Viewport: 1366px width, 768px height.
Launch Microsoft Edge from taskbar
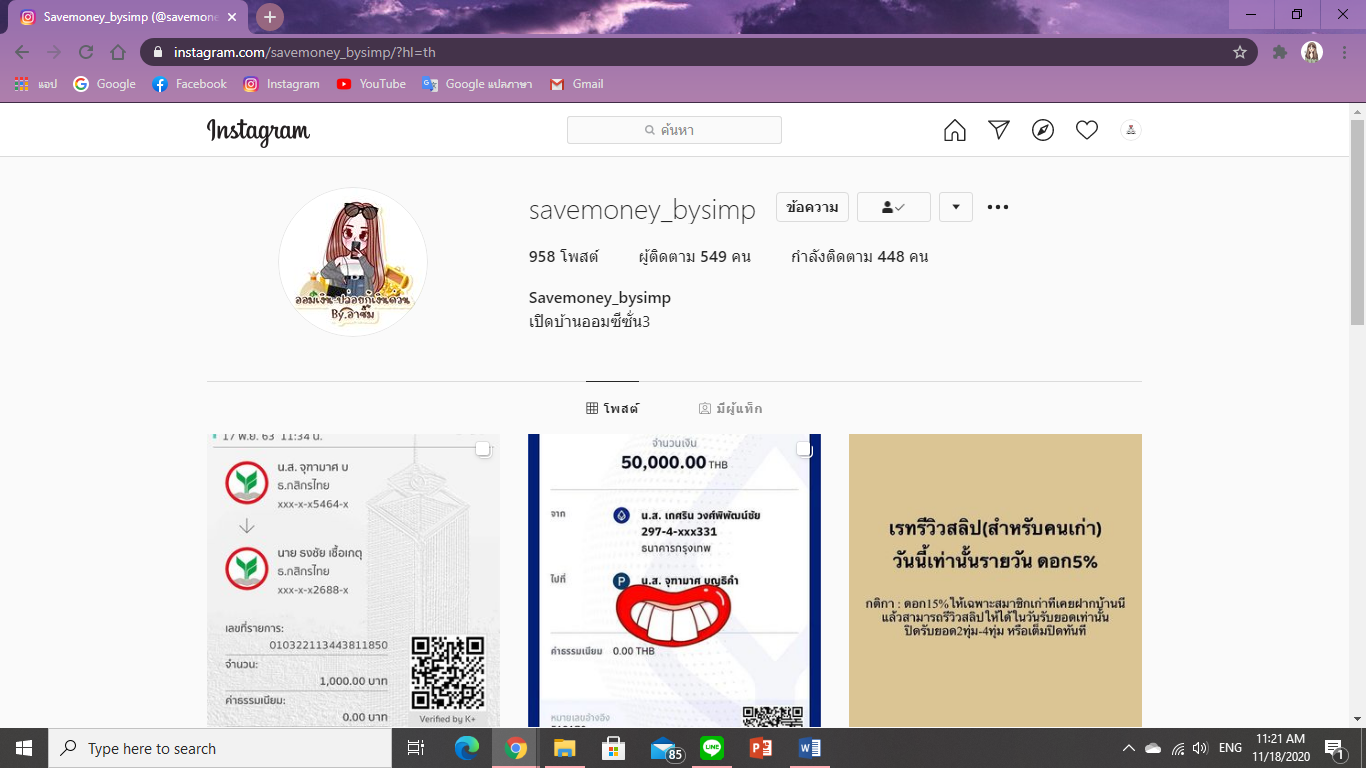coord(467,748)
